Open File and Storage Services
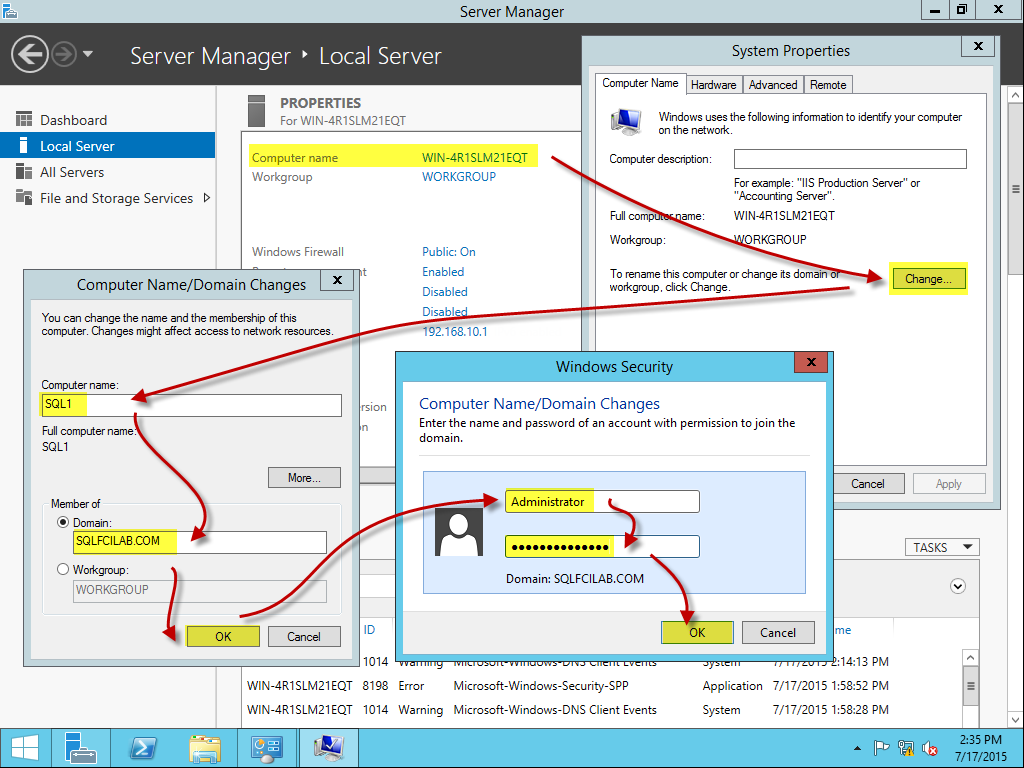This screenshot has height=768, width=1024. 116,198
